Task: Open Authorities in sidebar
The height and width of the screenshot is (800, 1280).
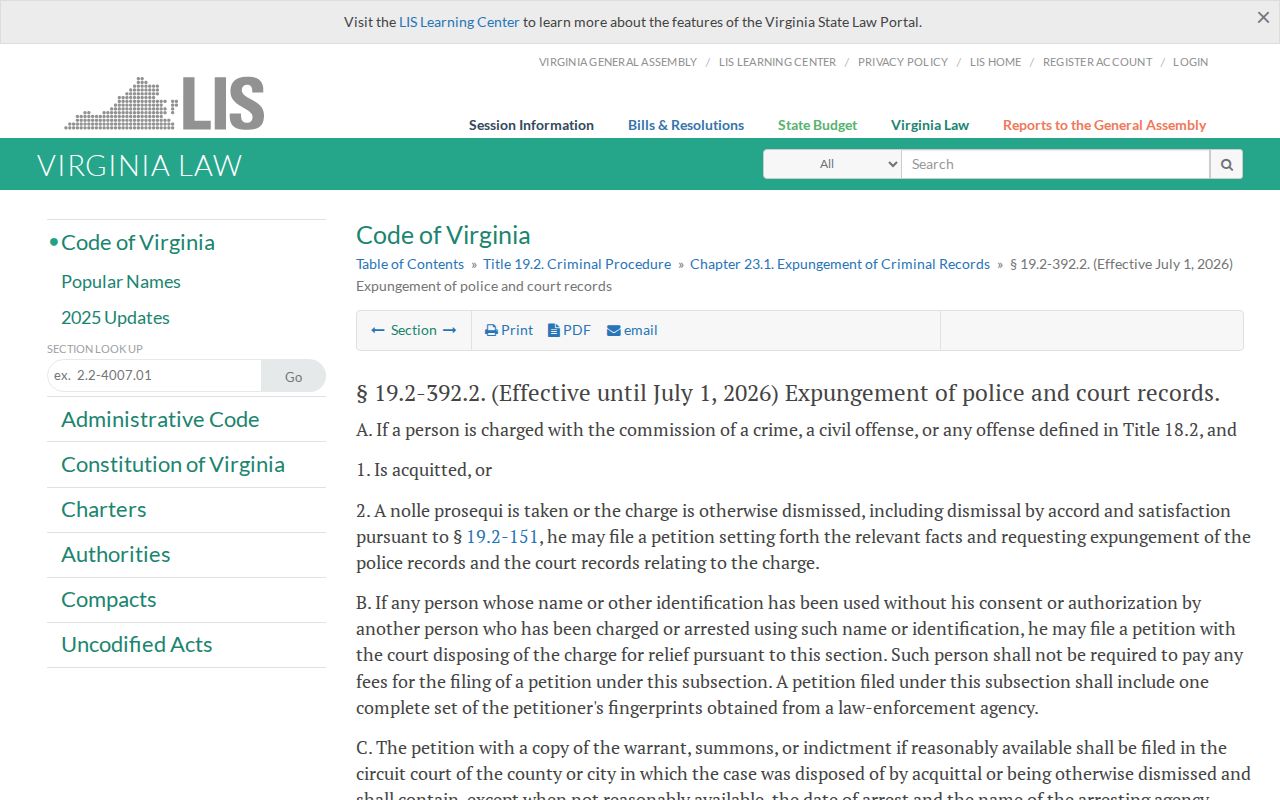Action: click(116, 554)
